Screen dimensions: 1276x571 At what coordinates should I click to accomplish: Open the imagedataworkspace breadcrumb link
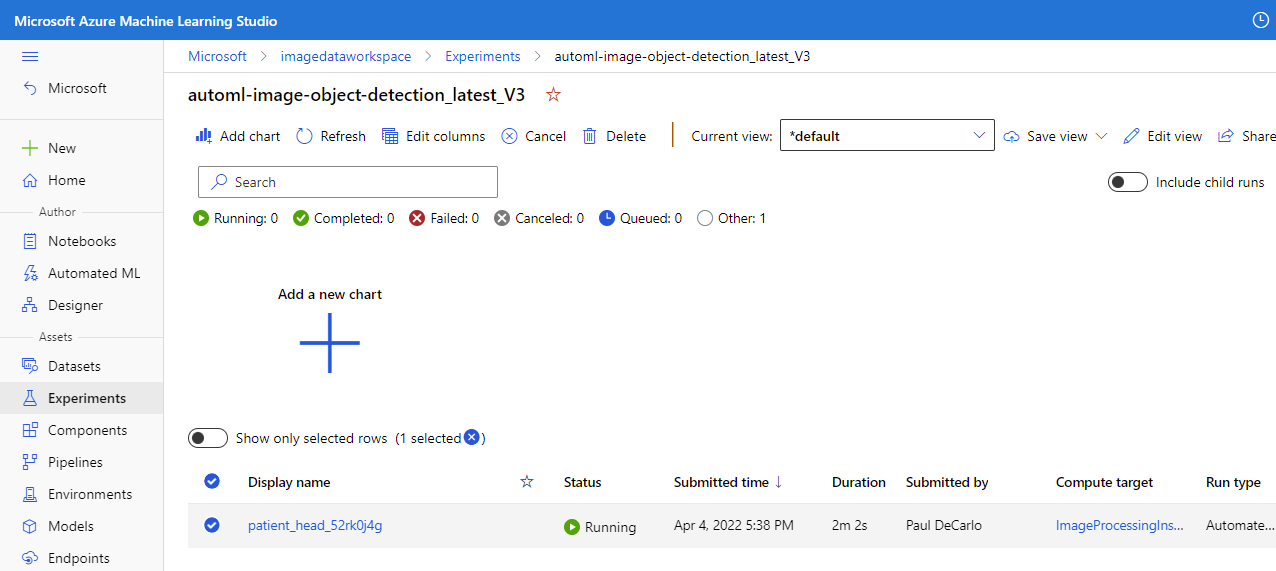point(346,56)
